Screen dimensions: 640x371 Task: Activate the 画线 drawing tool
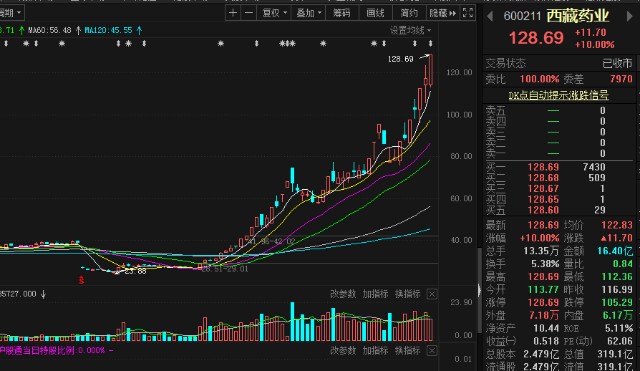(376, 13)
